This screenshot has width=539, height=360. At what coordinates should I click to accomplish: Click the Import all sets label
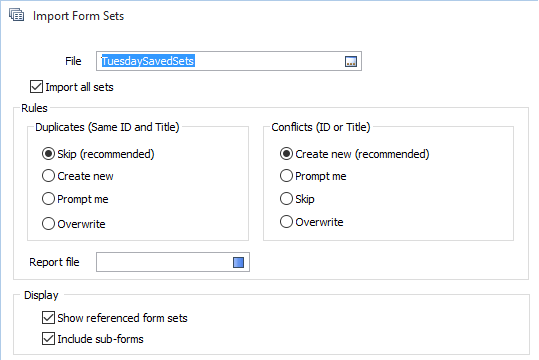click(79, 87)
